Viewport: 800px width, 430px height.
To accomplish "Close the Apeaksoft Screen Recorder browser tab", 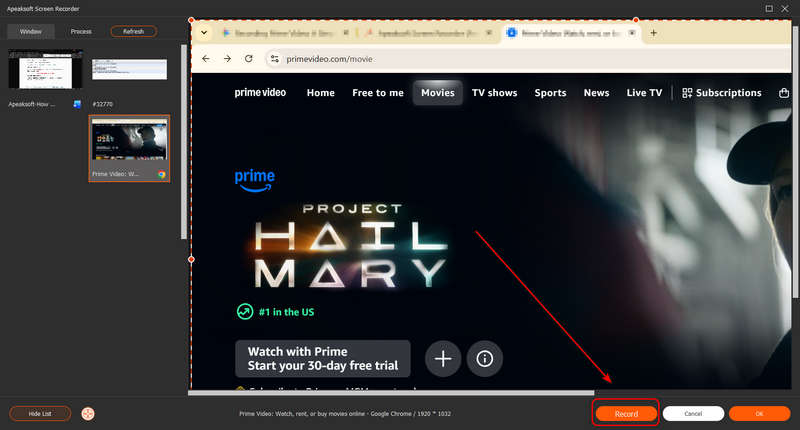I will (x=489, y=33).
